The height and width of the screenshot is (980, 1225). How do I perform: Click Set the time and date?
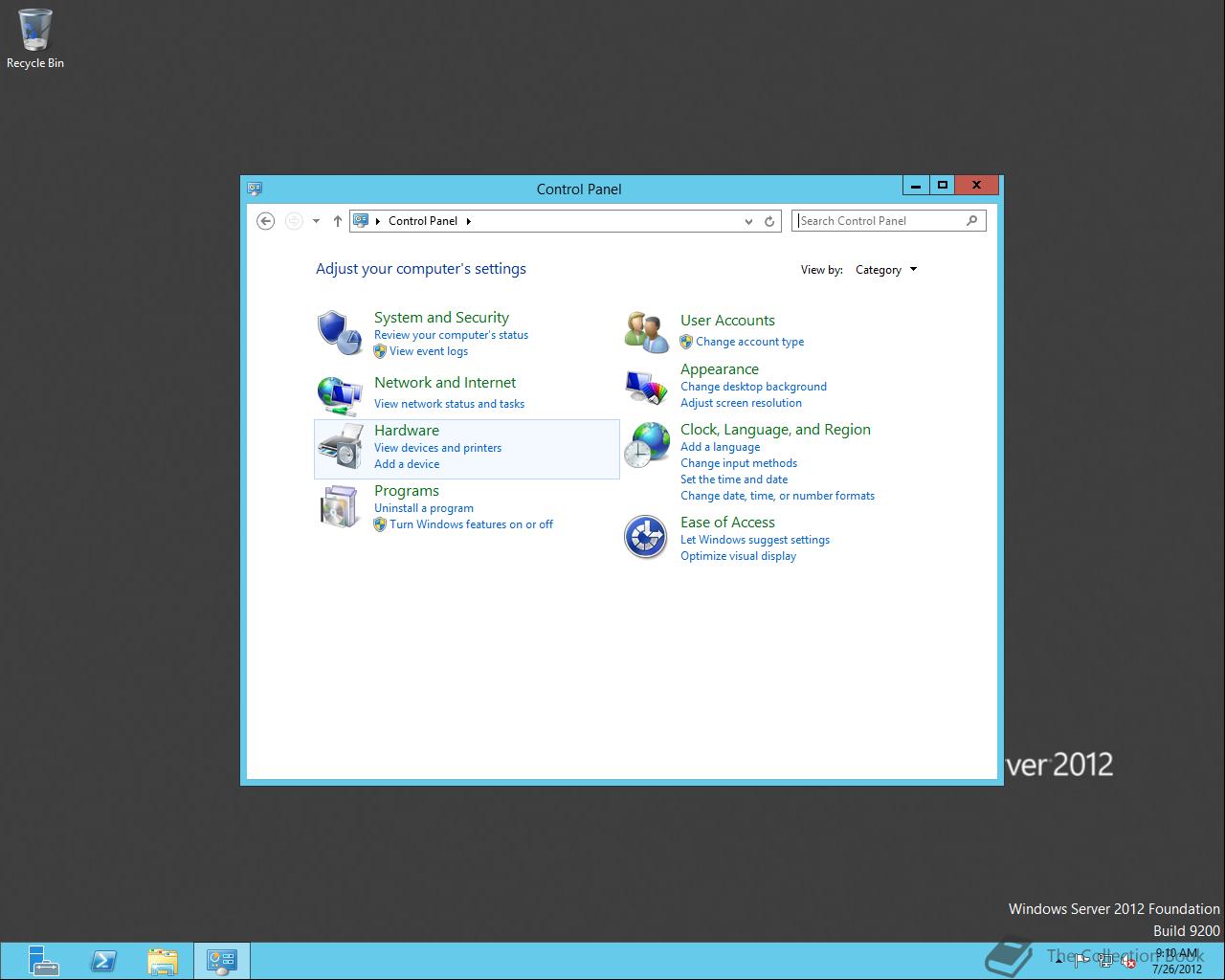coord(734,479)
